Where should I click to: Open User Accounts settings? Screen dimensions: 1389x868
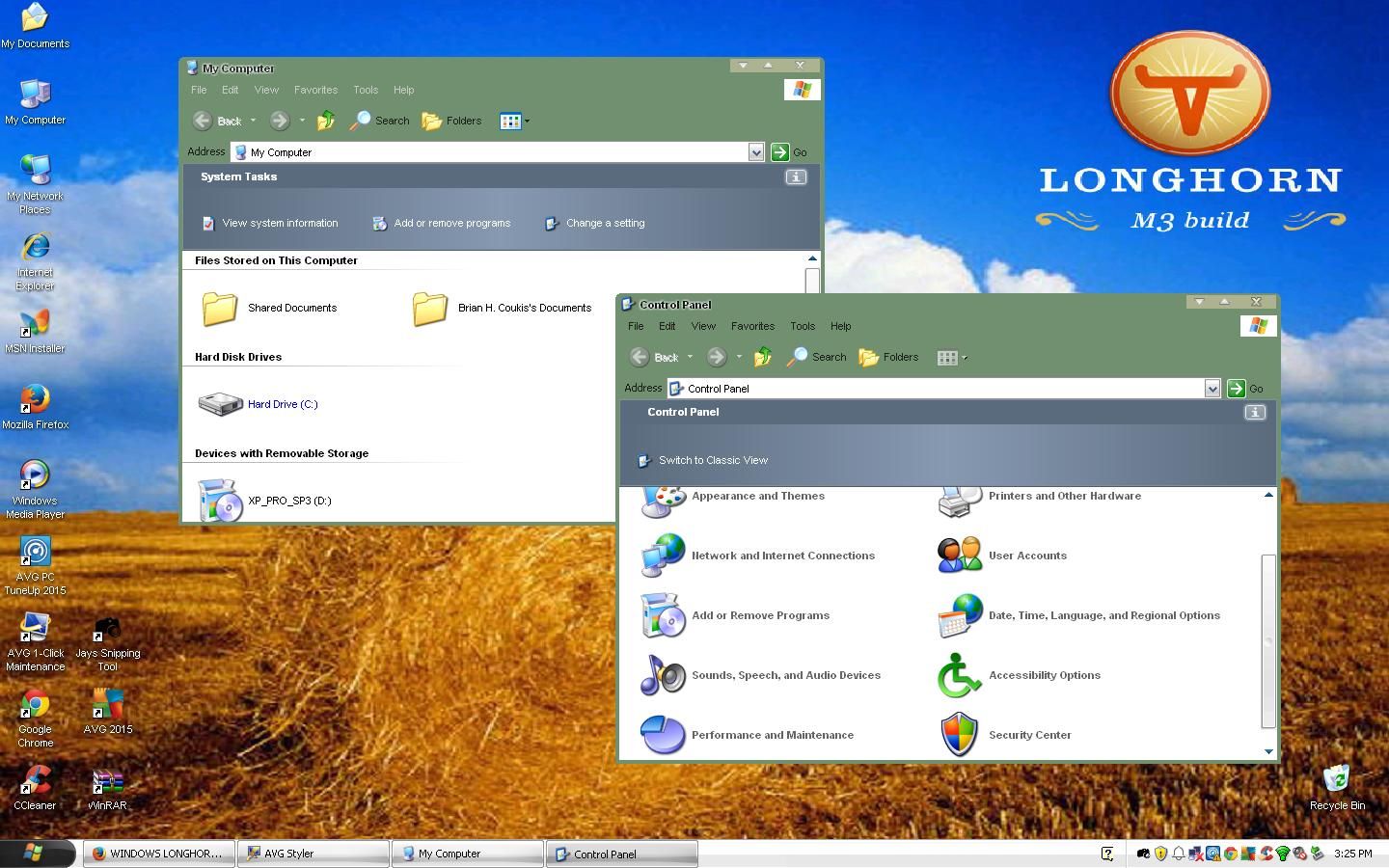point(1027,555)
